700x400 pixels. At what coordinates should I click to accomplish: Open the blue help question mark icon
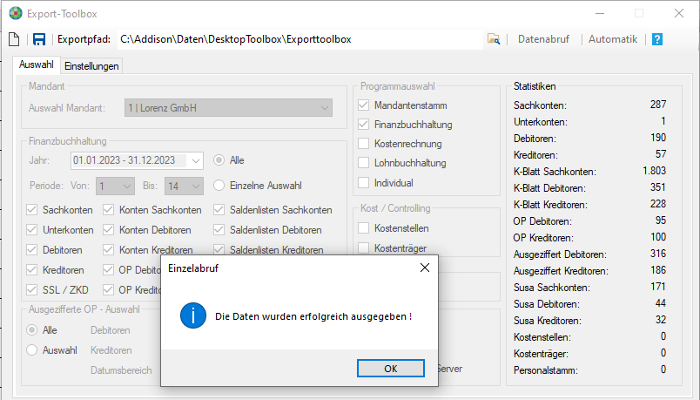pos(657,39)
